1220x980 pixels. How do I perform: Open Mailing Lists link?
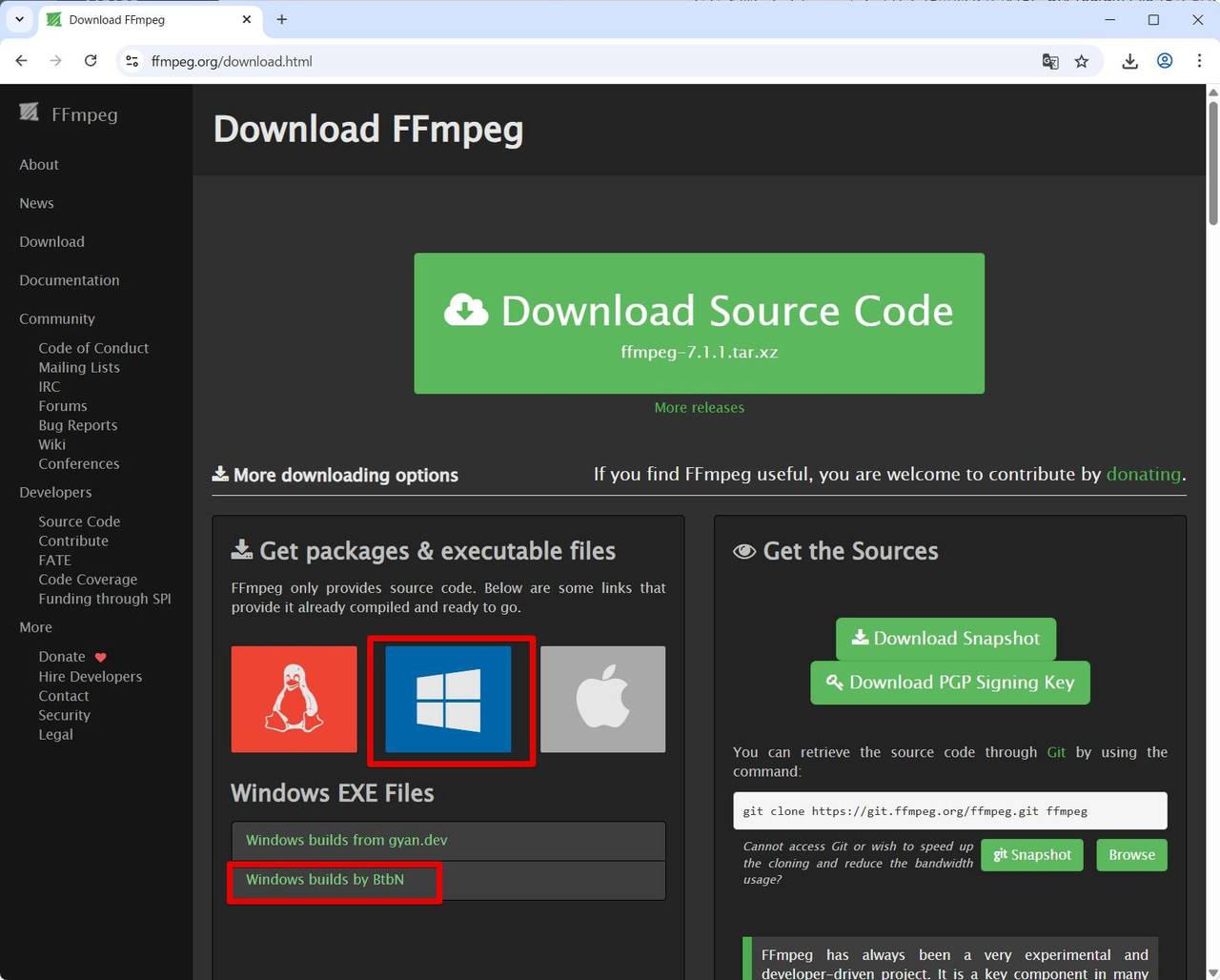79,367
